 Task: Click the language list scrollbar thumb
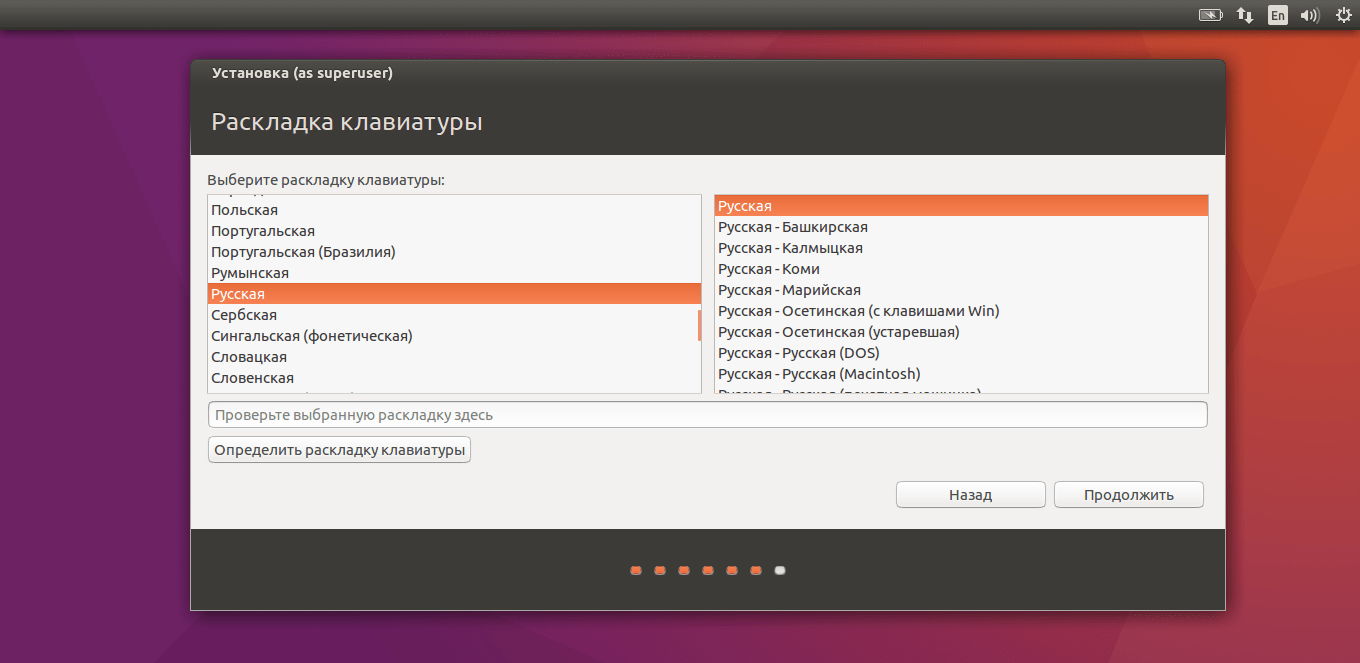coord(699,325)
